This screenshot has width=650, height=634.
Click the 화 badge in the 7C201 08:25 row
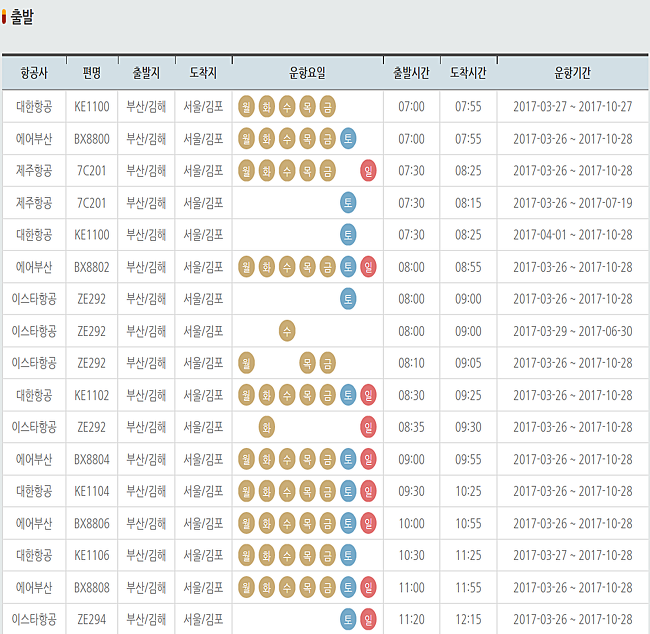click(267, 170)
